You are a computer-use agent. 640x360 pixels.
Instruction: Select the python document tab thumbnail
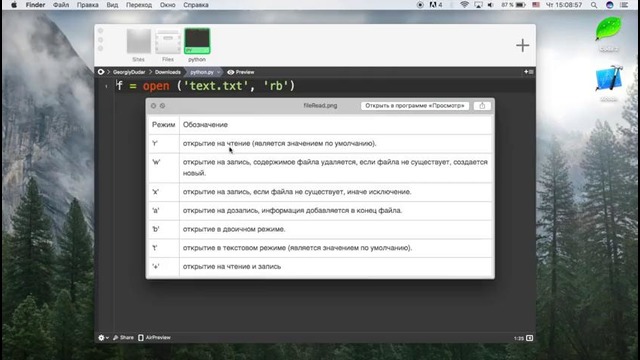click(x=197, y=45)
